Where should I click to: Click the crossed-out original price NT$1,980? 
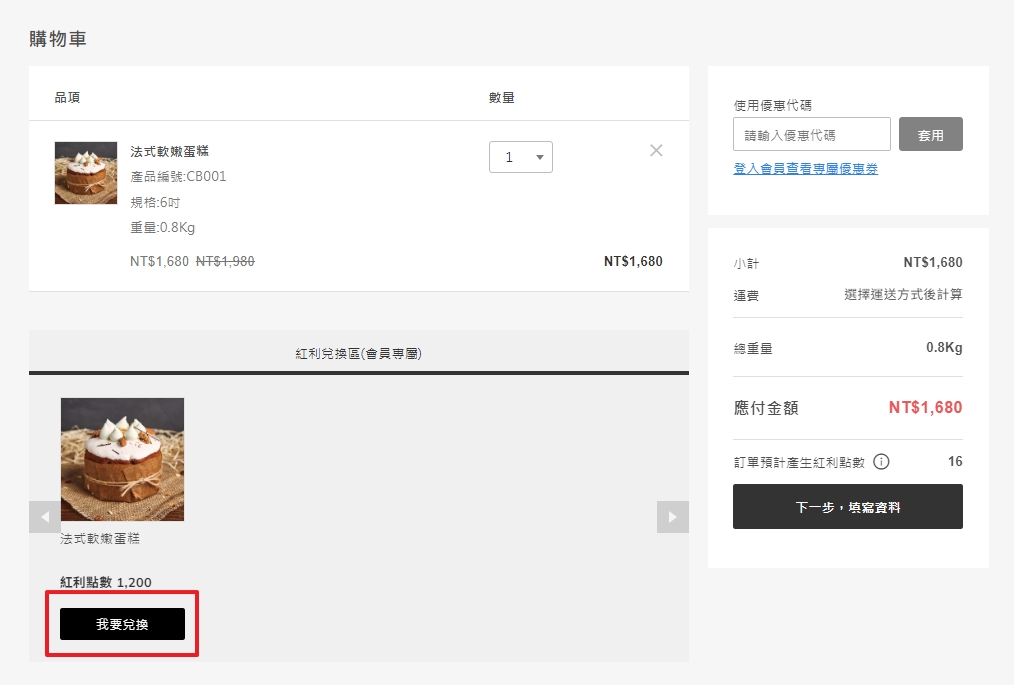click(x=225, y=261)
